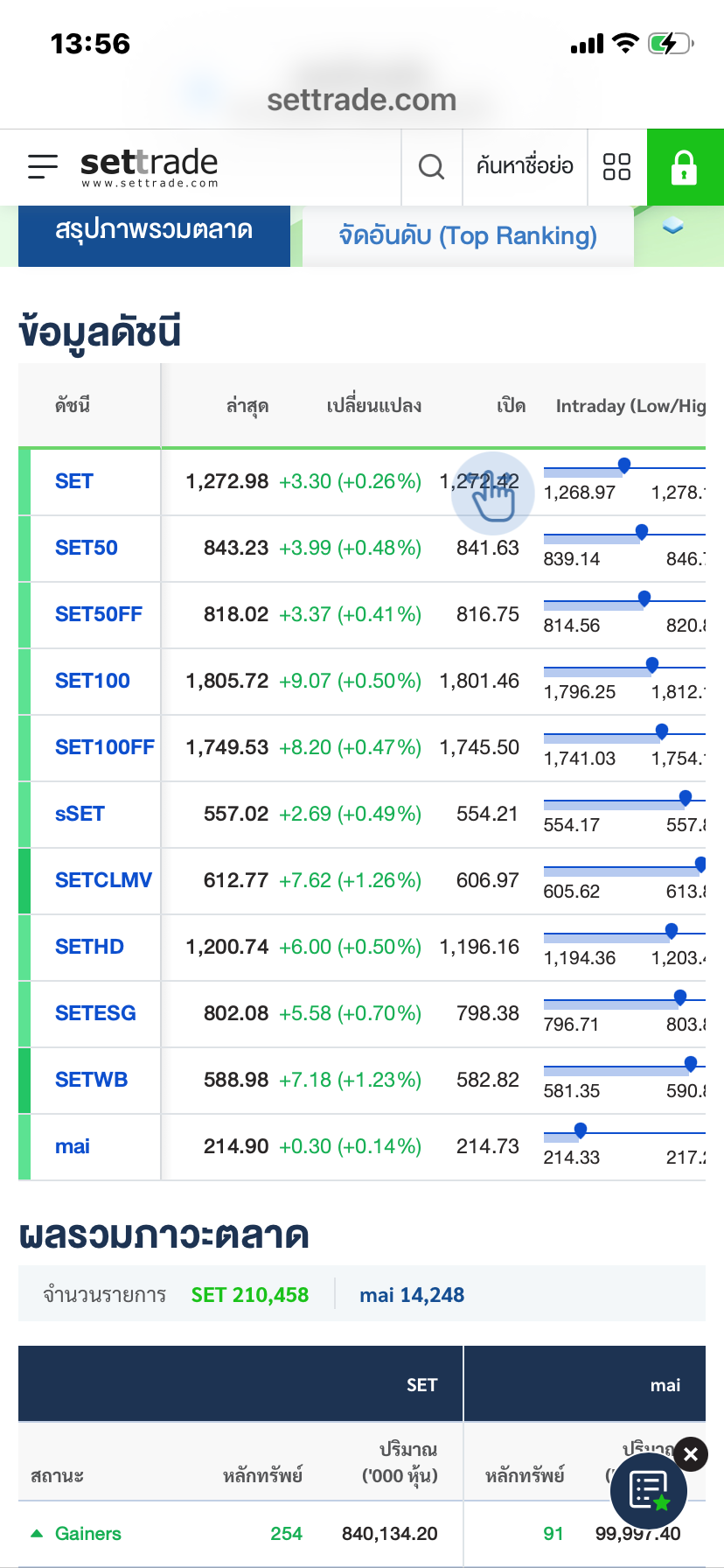724x1568 pixels.
Task: Open the SETESG index link
Action: pyautogui.click(x=95, y=1013)
